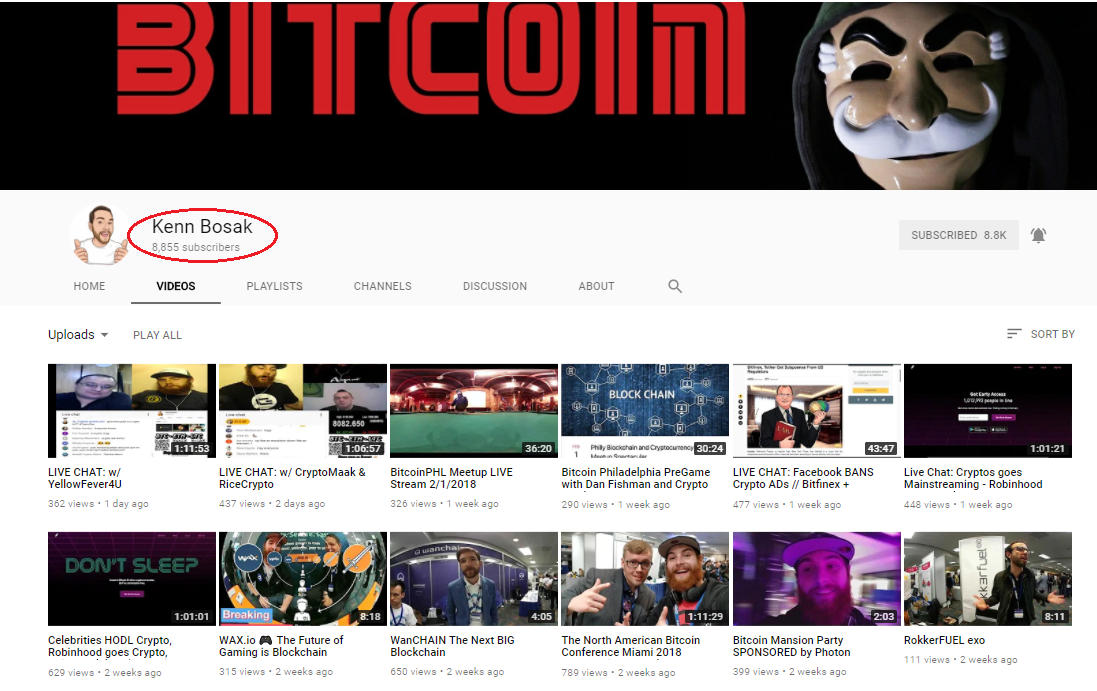The image size is (1097, 691).
Task: Open Bitcoin Philadelphia PreGame video title
Action: 635,478
